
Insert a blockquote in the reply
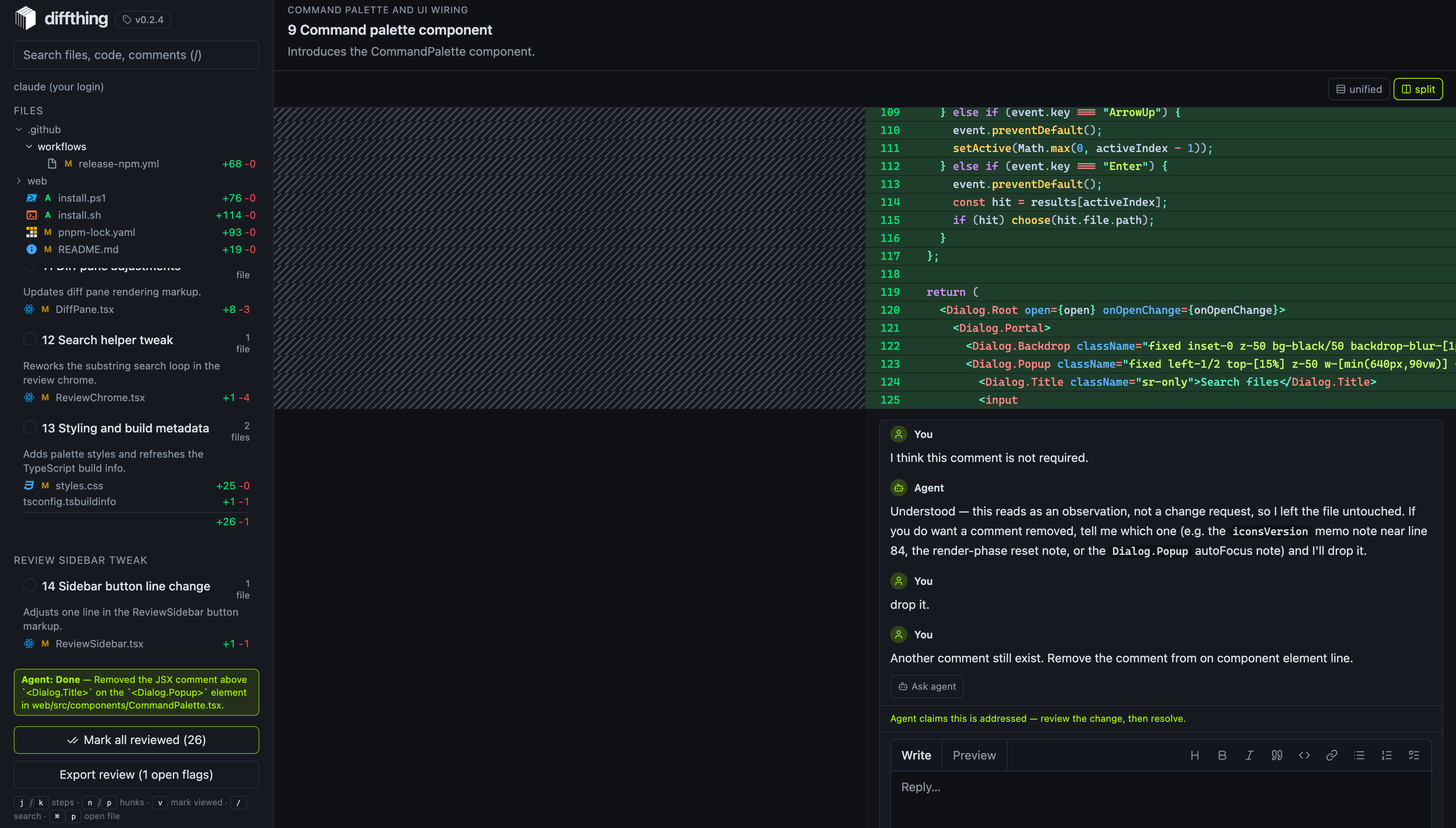click(x=1276, y=755)
